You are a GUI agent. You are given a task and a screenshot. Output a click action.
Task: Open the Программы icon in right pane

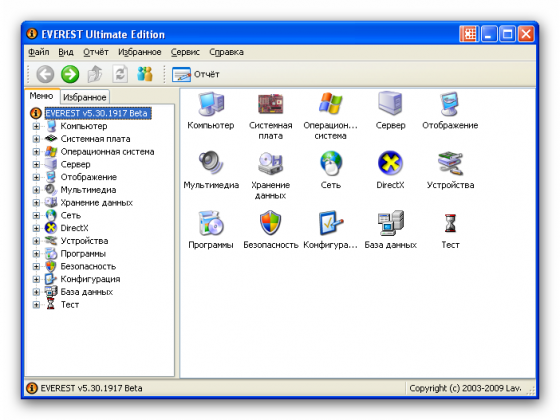click(211, 223)
